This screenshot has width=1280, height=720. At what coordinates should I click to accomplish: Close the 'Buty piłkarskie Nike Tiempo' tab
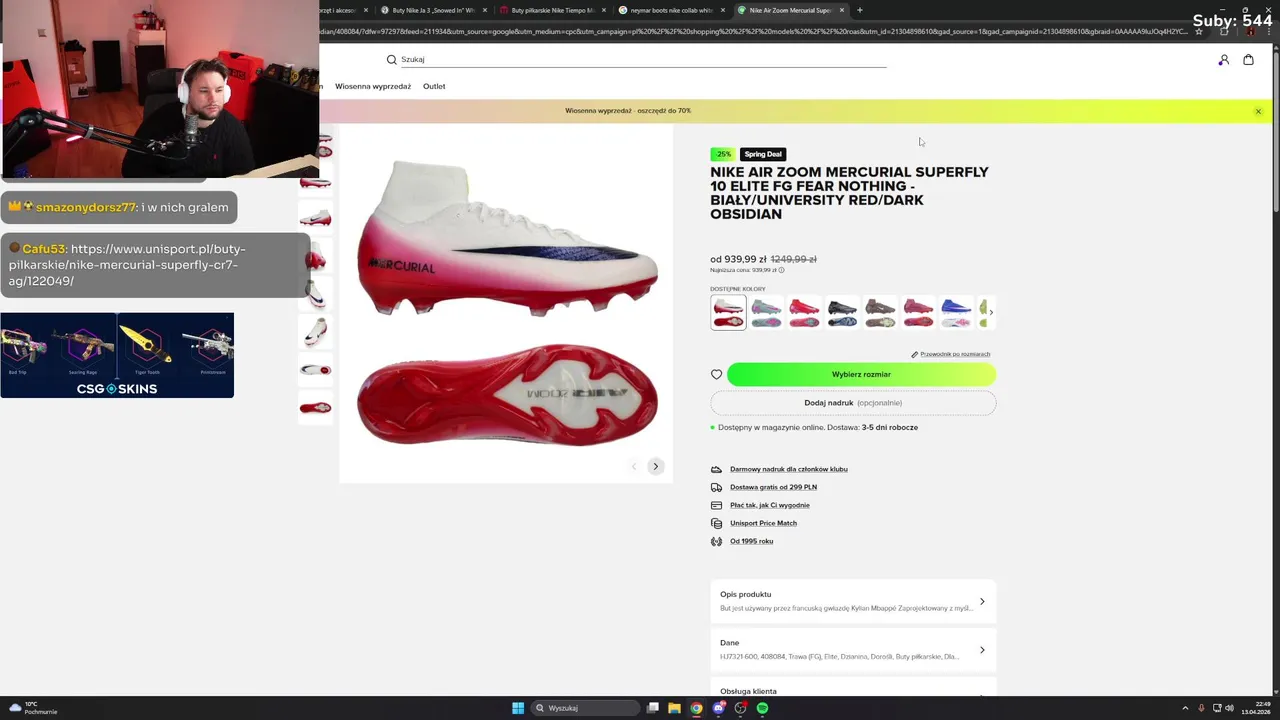[x=604, y=10]
